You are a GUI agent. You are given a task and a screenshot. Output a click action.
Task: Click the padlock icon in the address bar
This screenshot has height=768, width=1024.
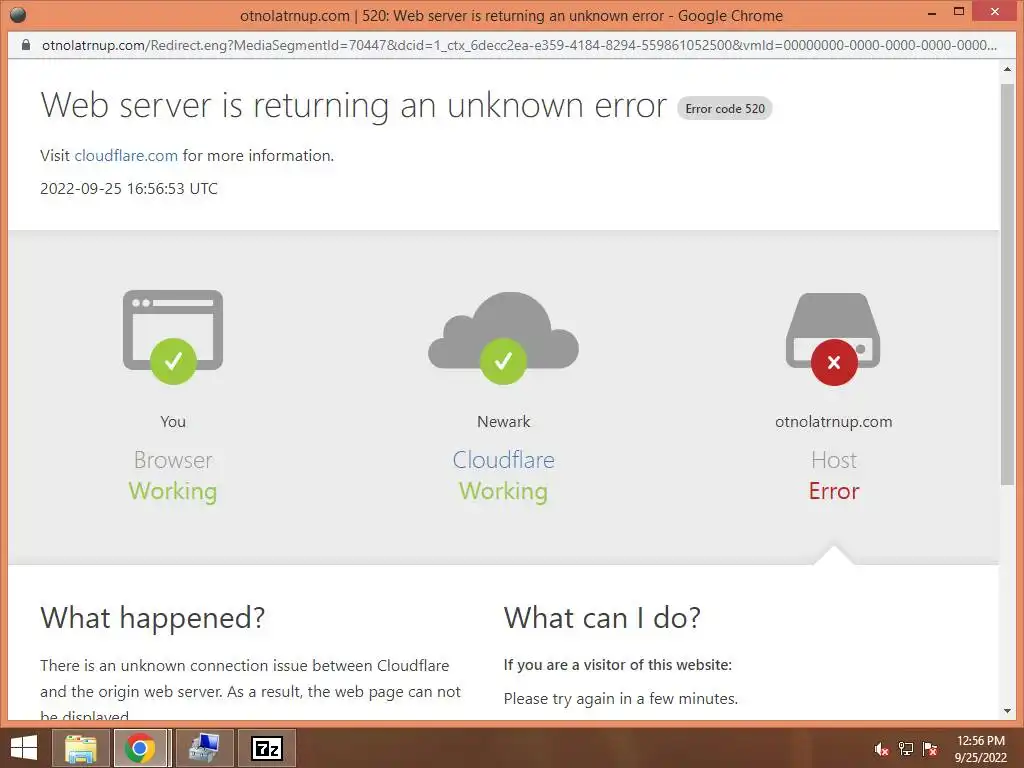(x=26, y=45)
